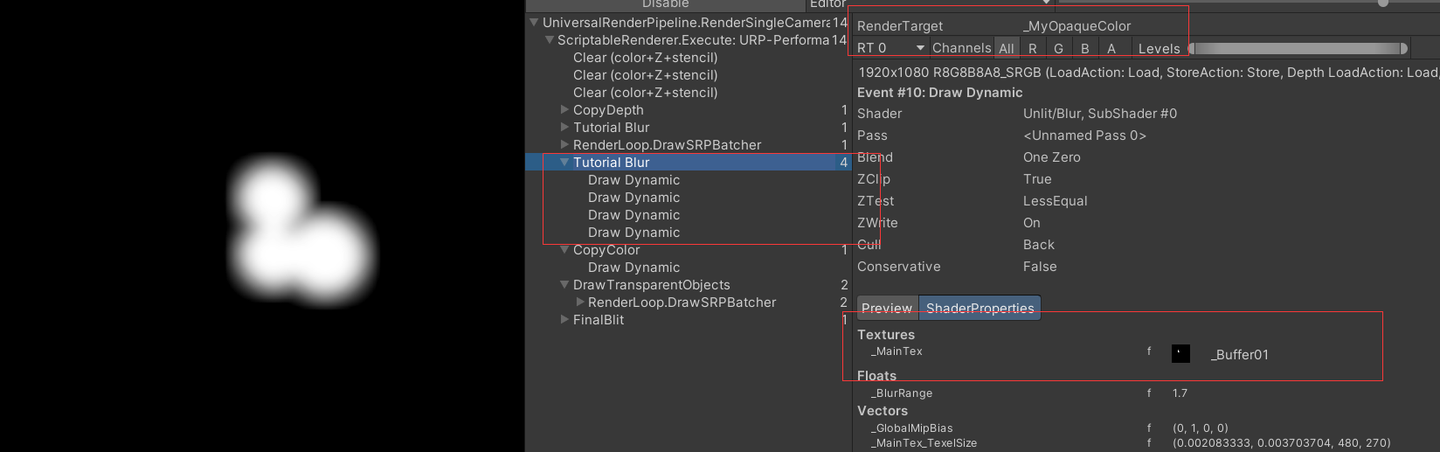Click the _MainTex texture thumbnail
Viewport: 1440px width, 452px height.
pos(1180,353)
